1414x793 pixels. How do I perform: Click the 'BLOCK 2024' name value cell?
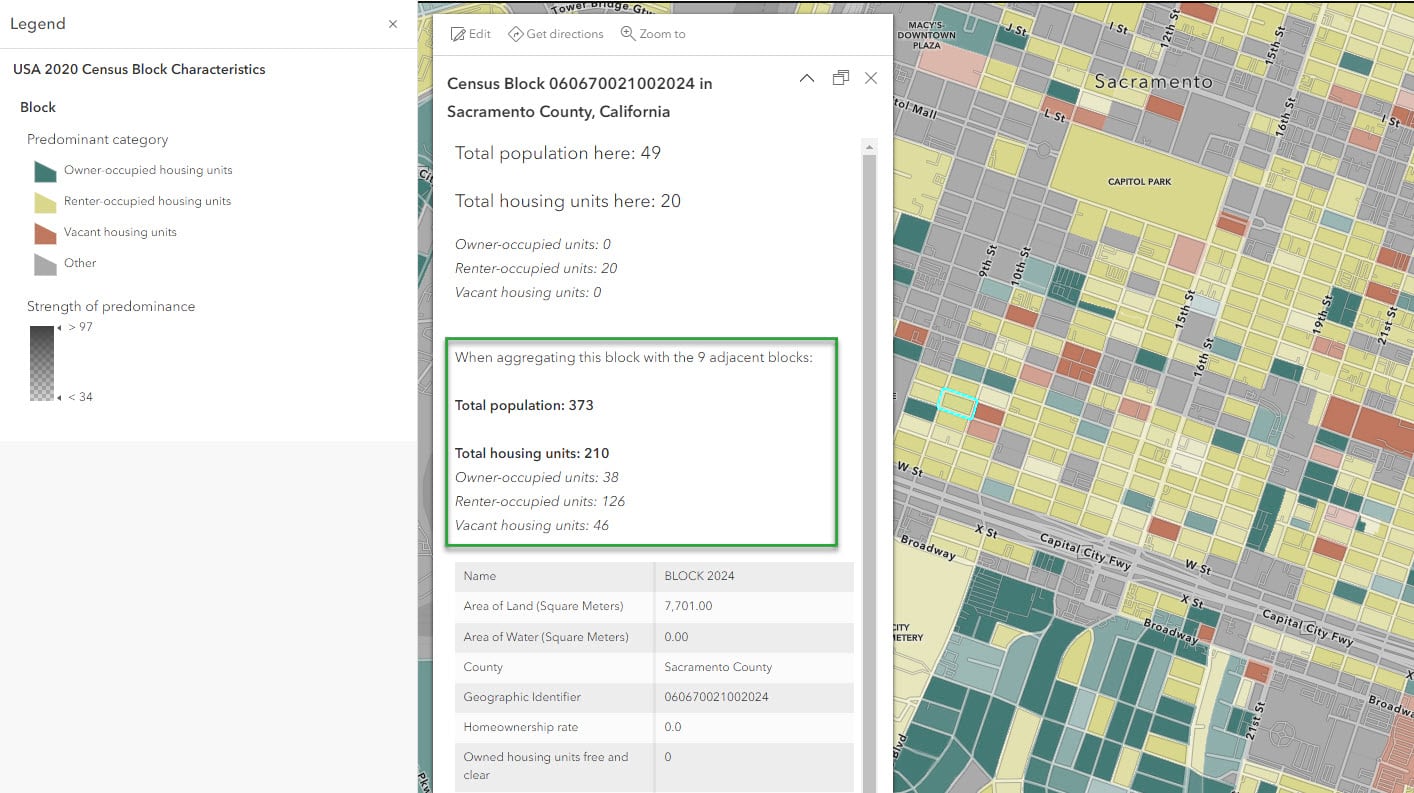click(x=755, y=576)
